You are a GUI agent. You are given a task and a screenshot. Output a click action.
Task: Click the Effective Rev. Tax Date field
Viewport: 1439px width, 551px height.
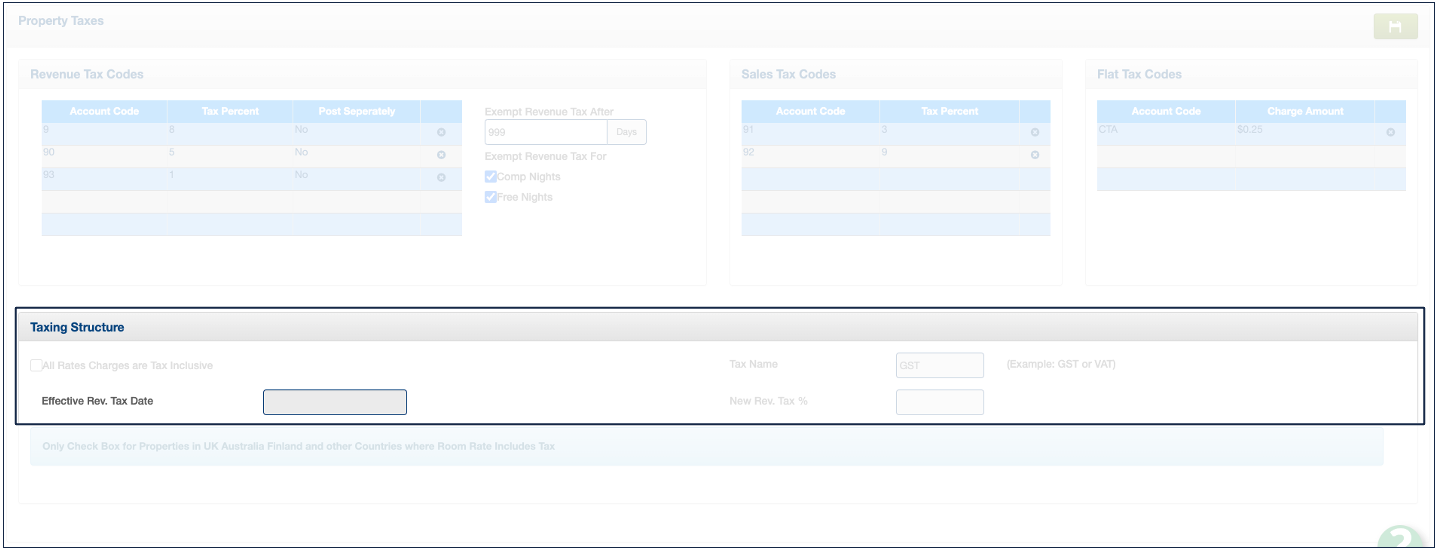coord(334,402)
